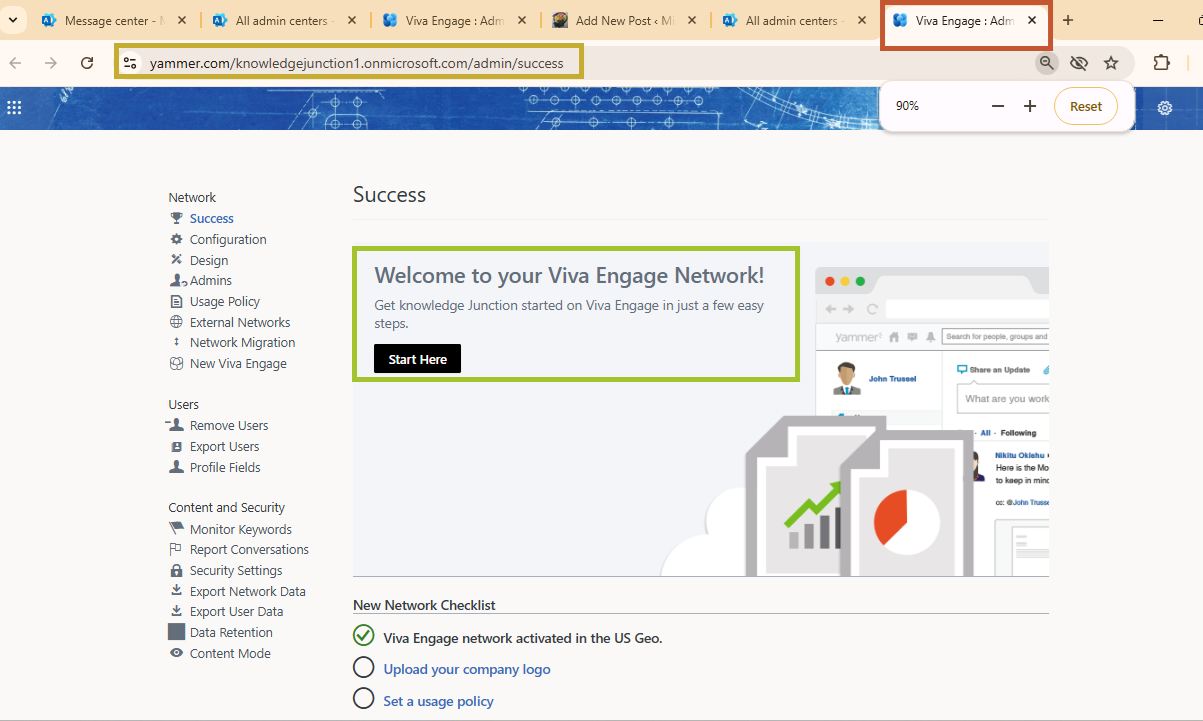Viewport: 1203px width, 721px height.
Task: Click the Design tools icon
Action: 176,260
